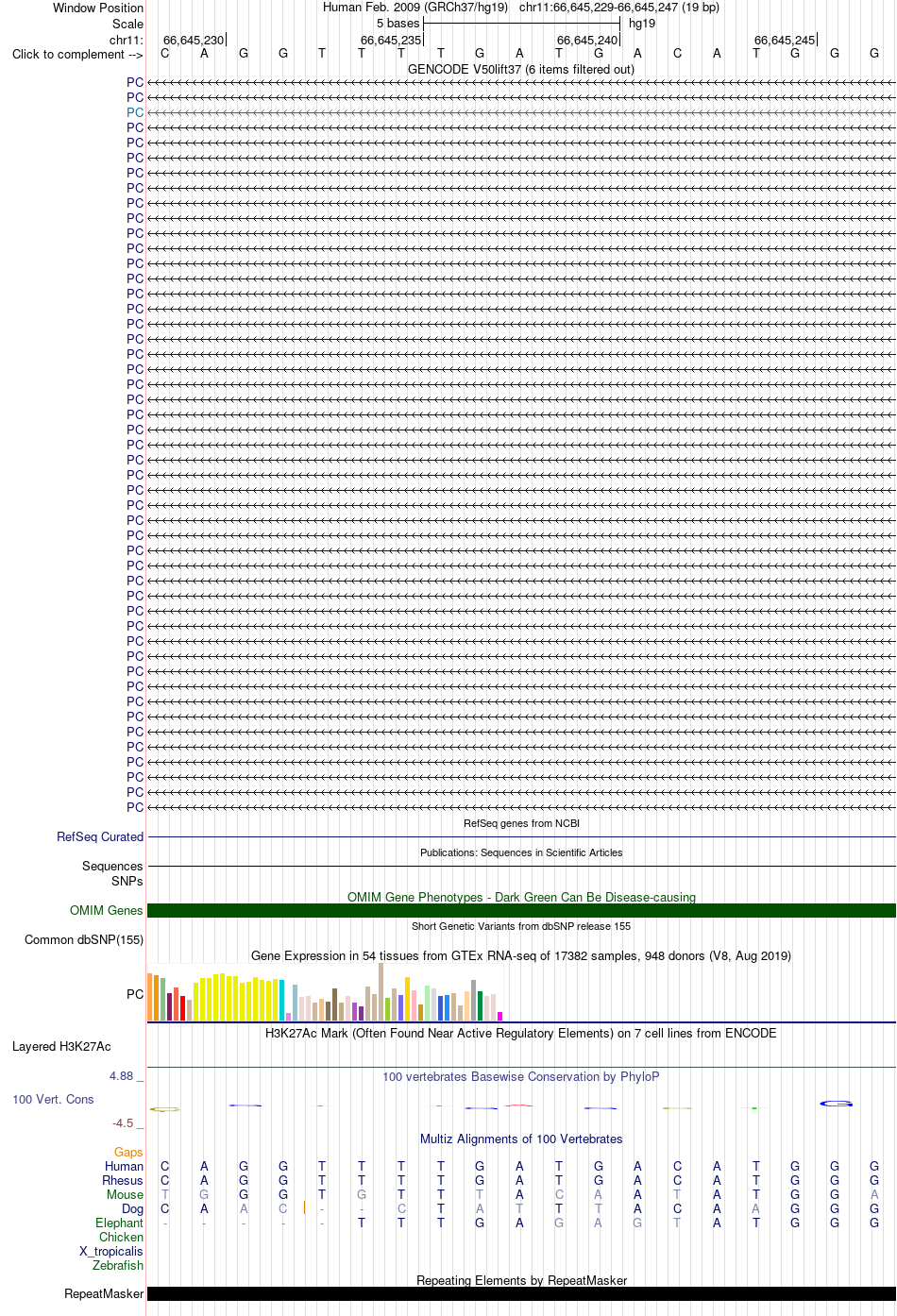Screen dimensions: 897x1316
Task: Click the '100 Vert. Cons' track label
Action: click(x=53, y=1099)
